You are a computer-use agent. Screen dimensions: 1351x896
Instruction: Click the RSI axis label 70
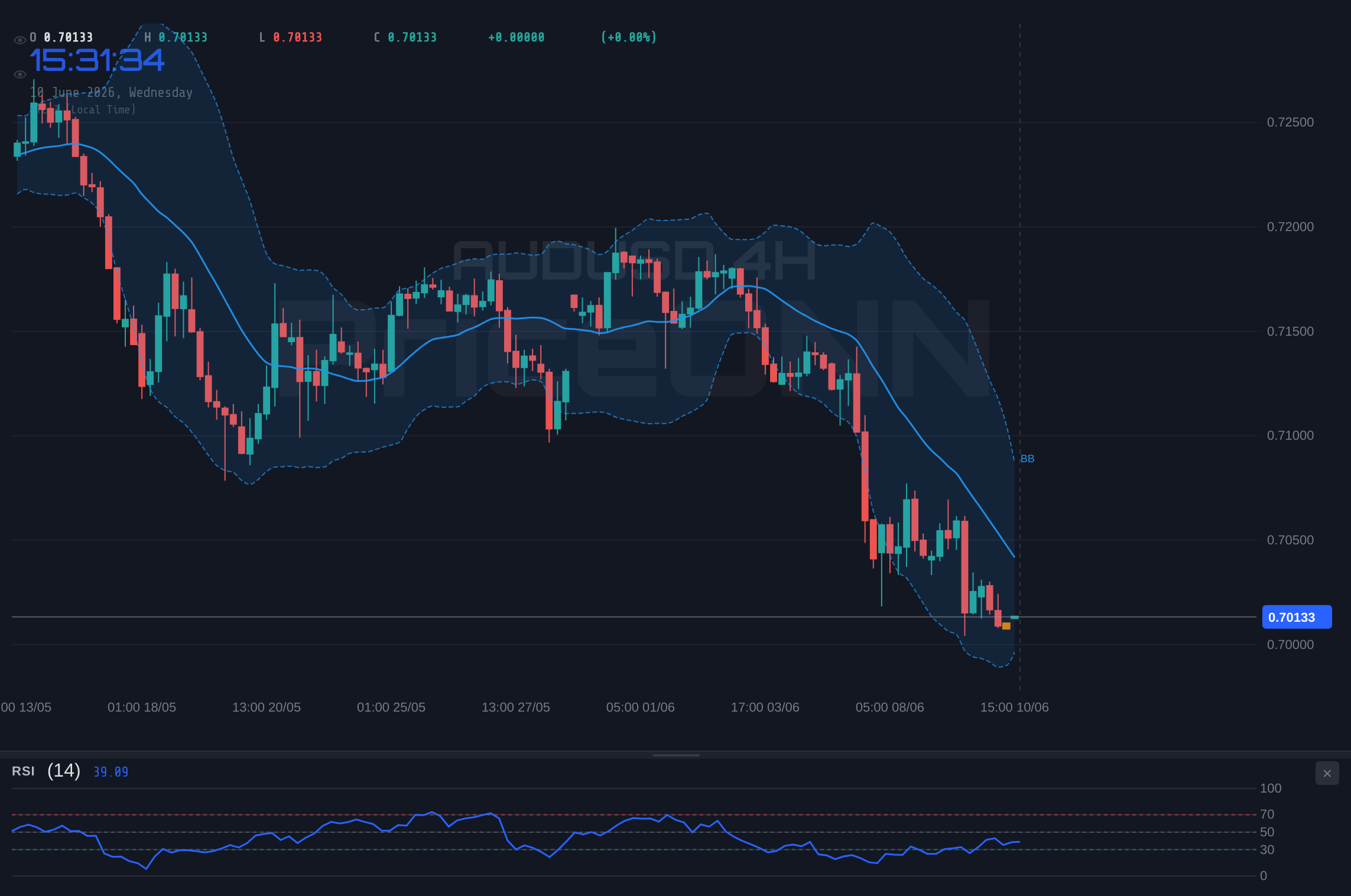1267,814
